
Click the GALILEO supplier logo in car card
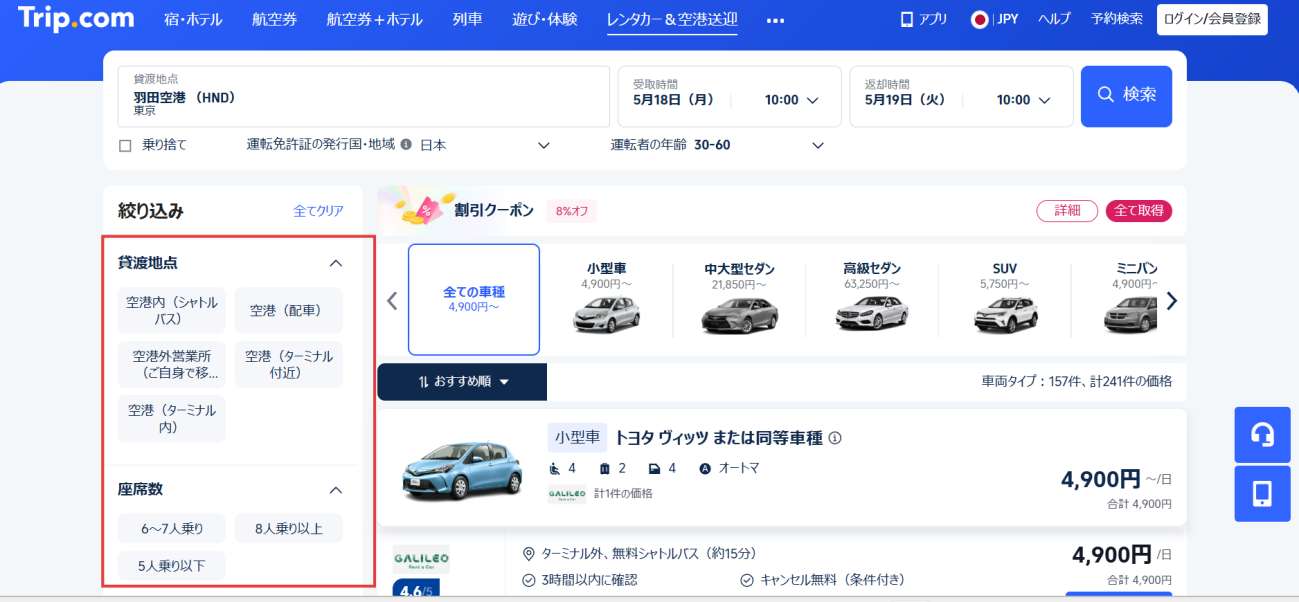tap(567, 493)
